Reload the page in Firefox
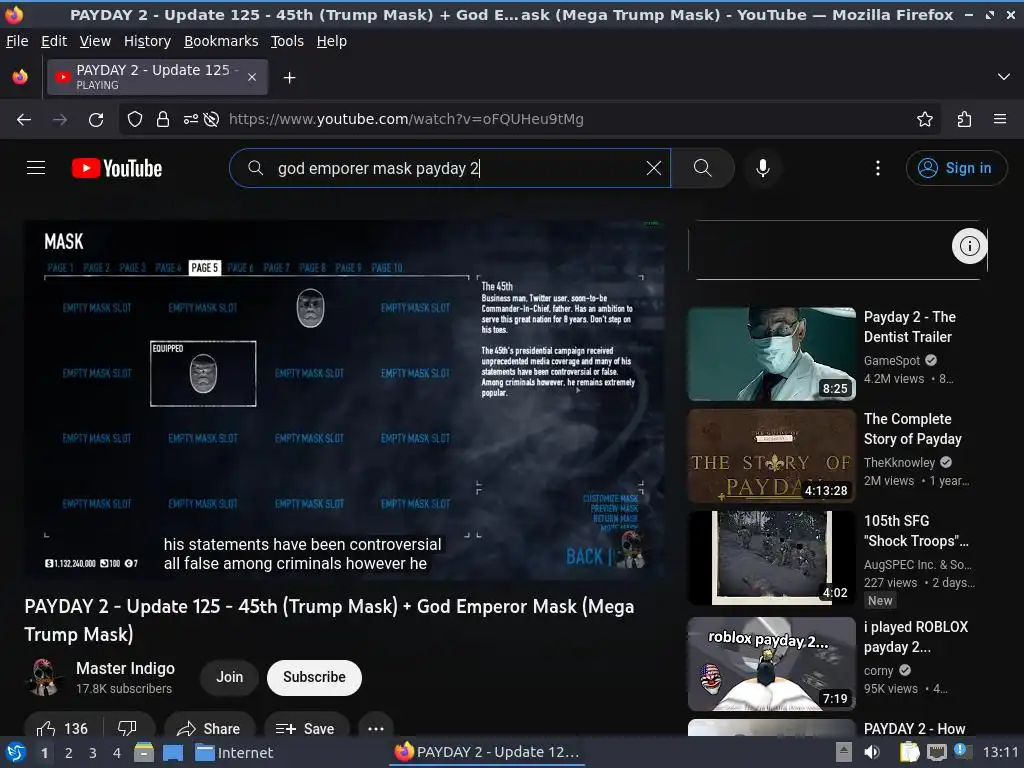1024x768 pixels. click(96, 119)
